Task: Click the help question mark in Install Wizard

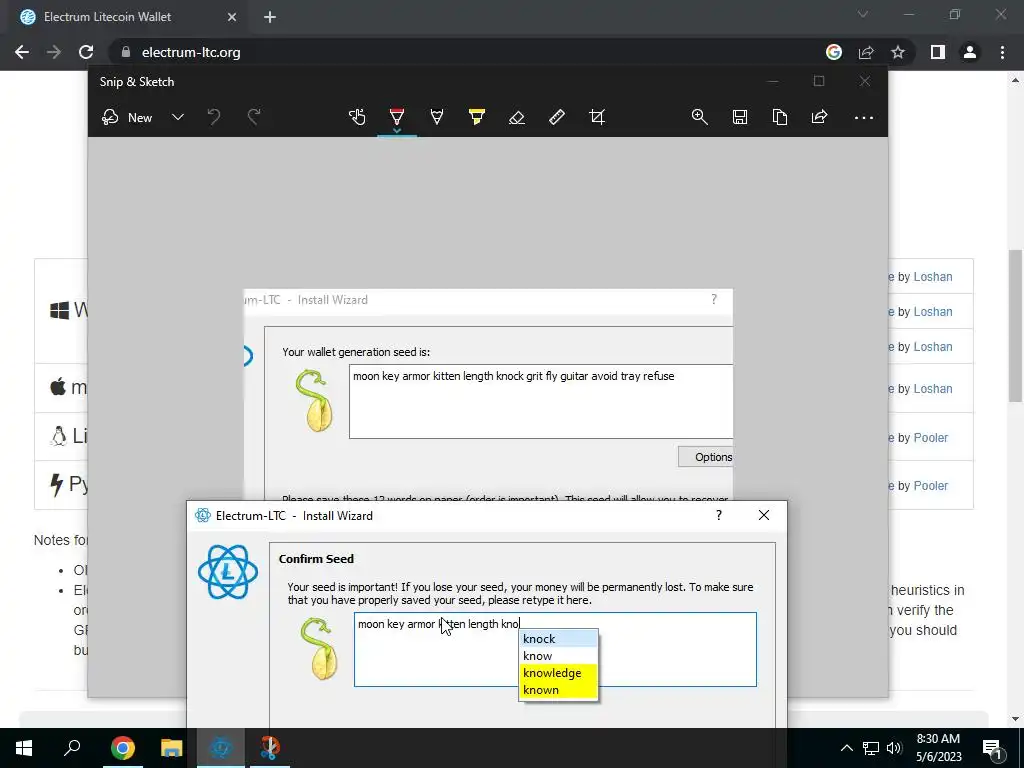Action: [x=719, y=515]
